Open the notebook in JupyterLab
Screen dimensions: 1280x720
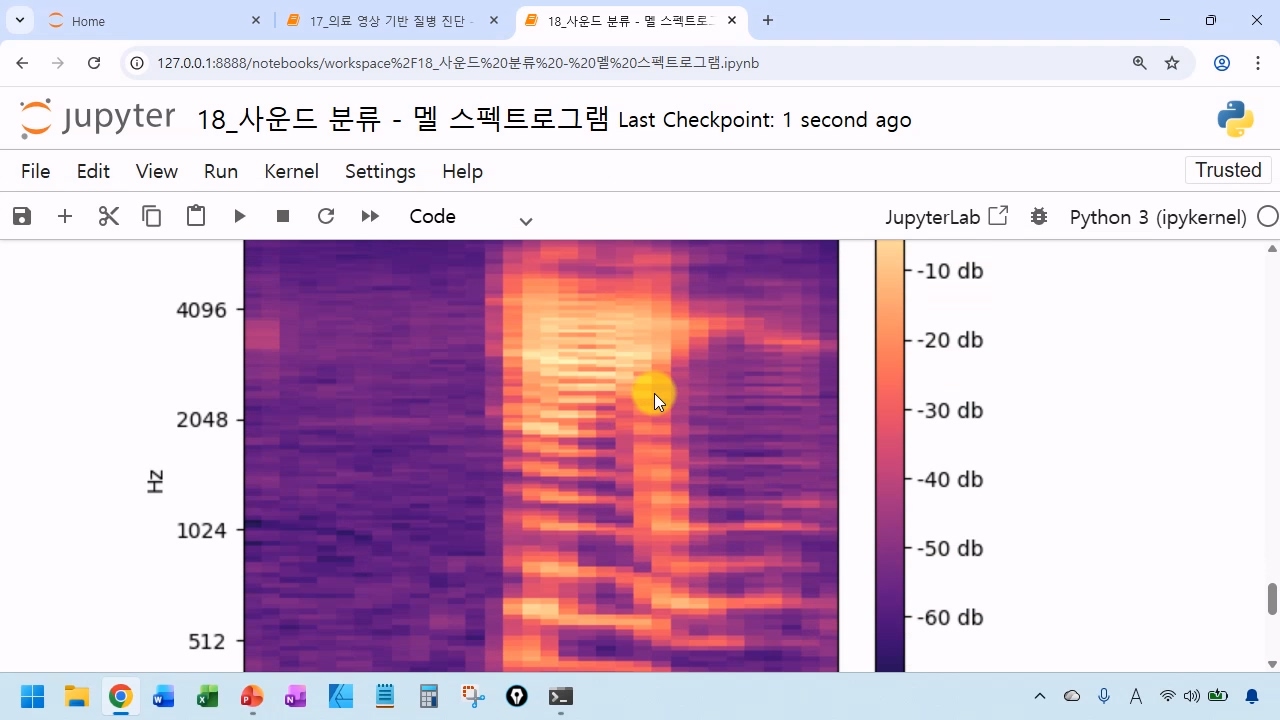click(x=946, y=217)
